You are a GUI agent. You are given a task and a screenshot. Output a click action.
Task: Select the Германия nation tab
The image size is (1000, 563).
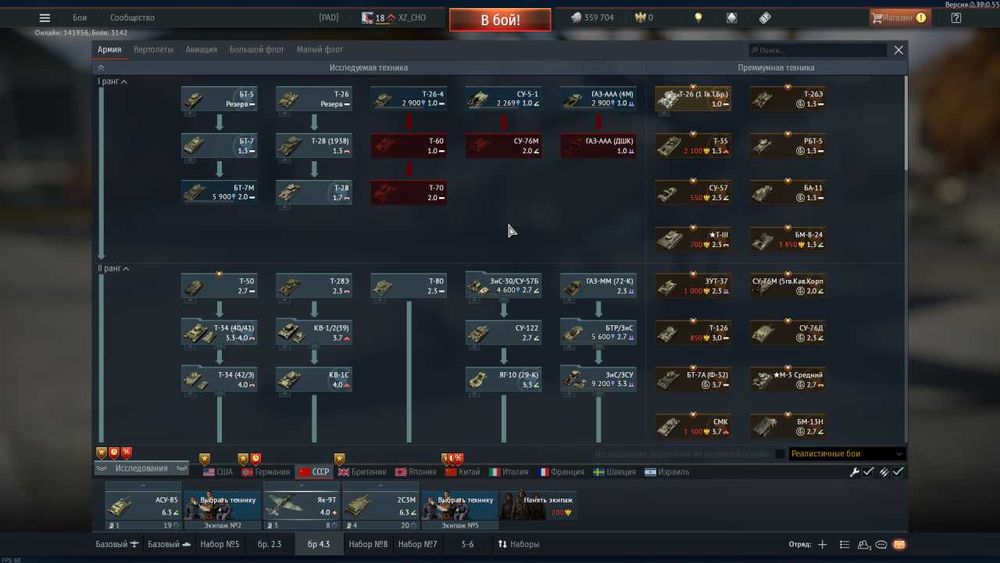pos(266,472)
